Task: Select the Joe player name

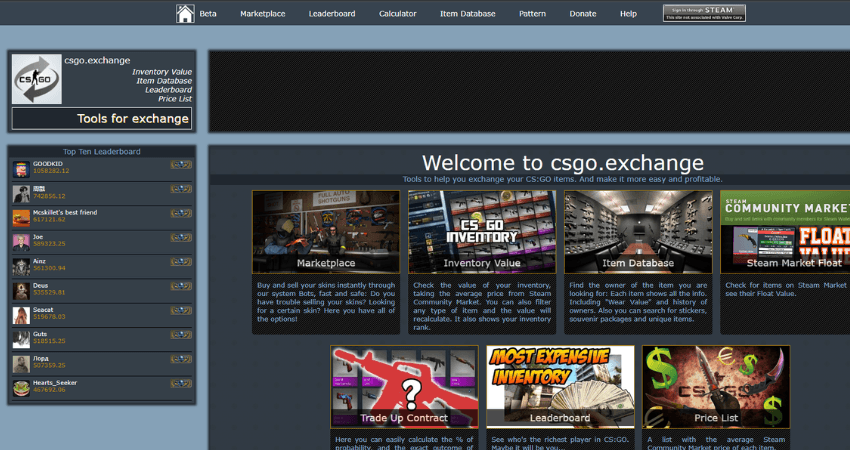Action: pyautogui.click(x=37, y=237)
